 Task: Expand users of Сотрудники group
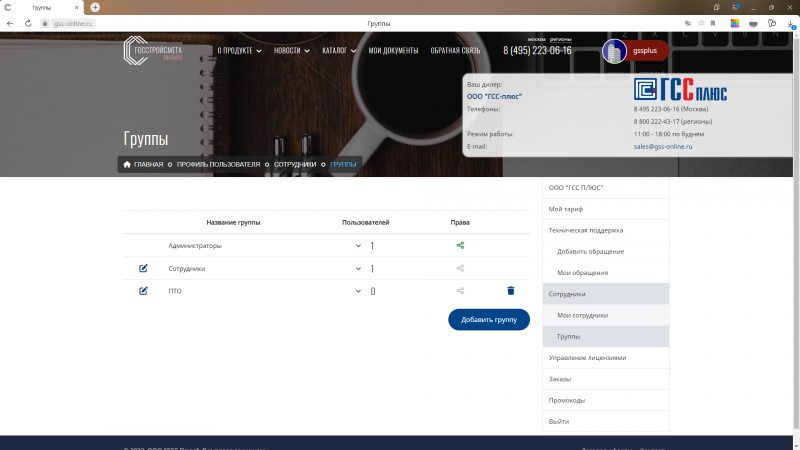358,269
